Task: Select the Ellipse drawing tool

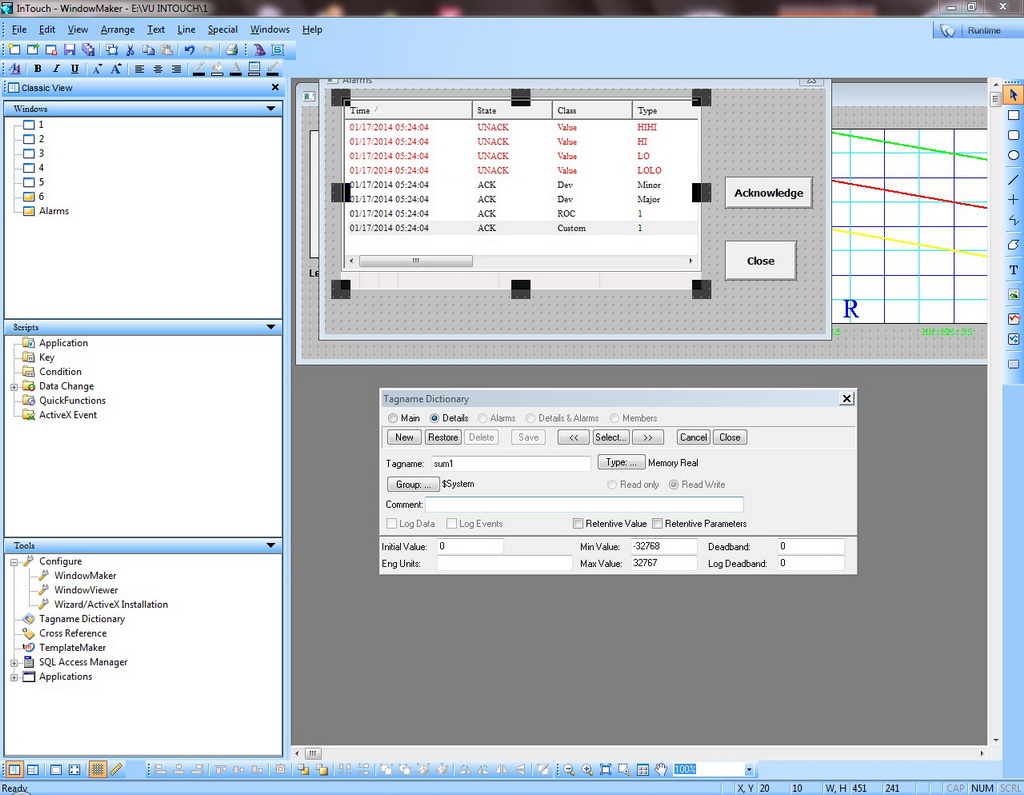Action: (1013, 155)
